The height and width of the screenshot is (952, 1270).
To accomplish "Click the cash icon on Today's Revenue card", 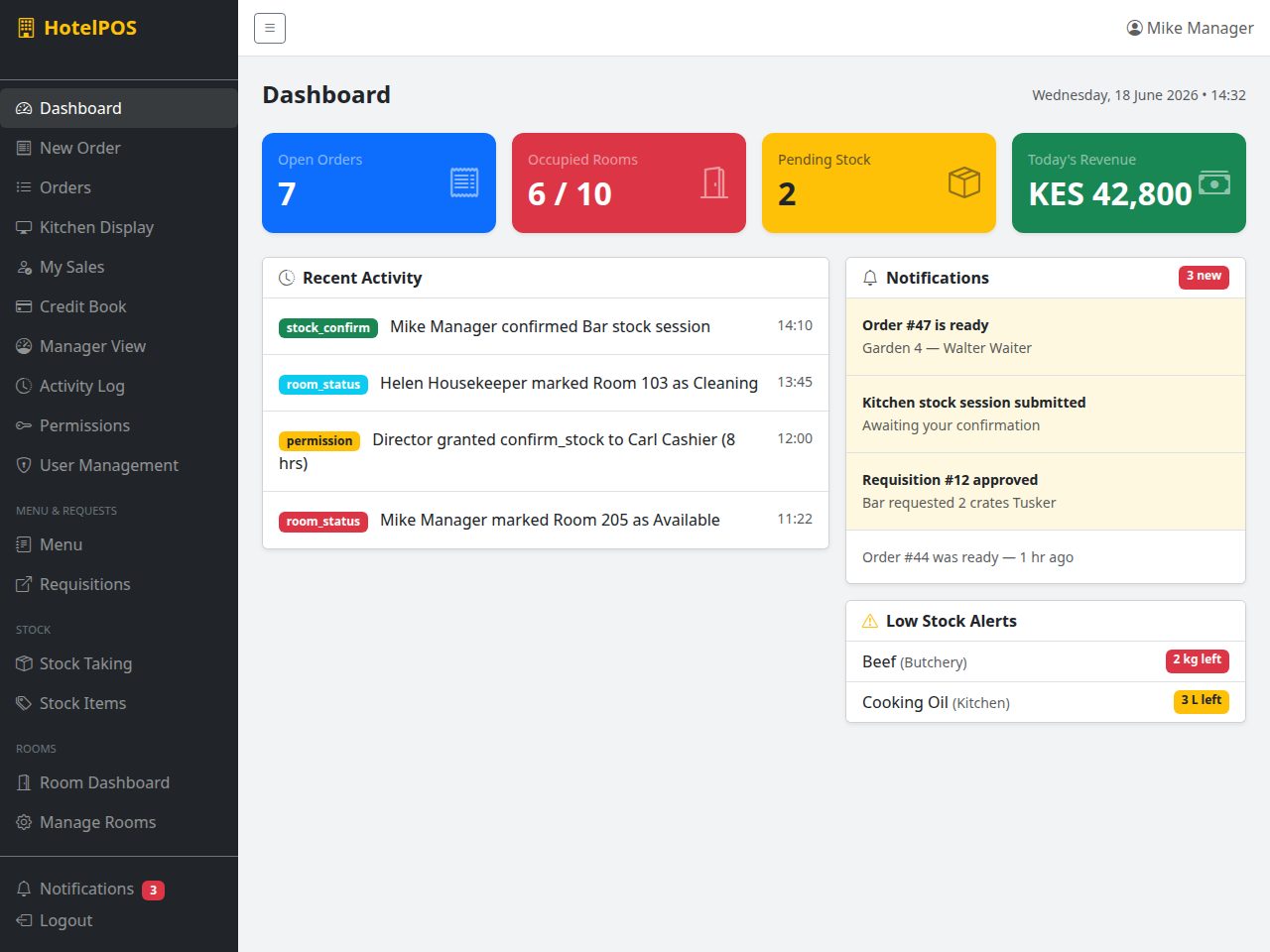I will [1214, 182].
